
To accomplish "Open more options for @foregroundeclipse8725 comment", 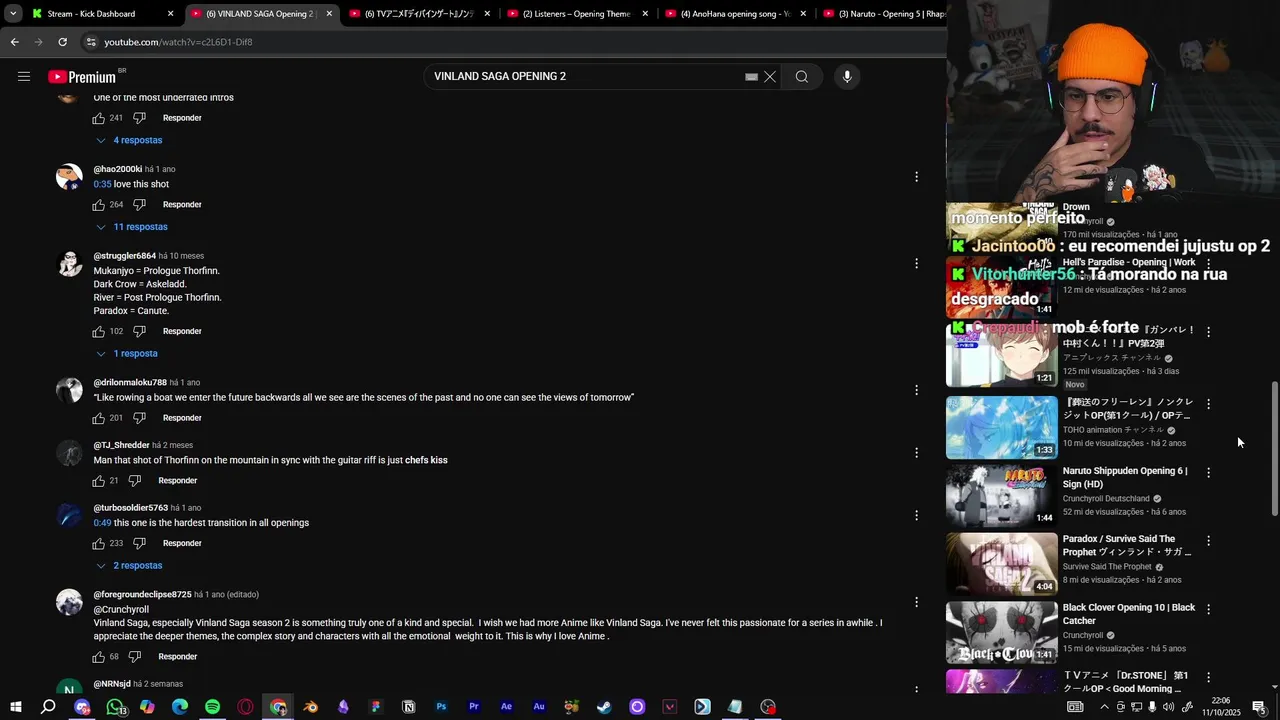I will coord(916,602).
